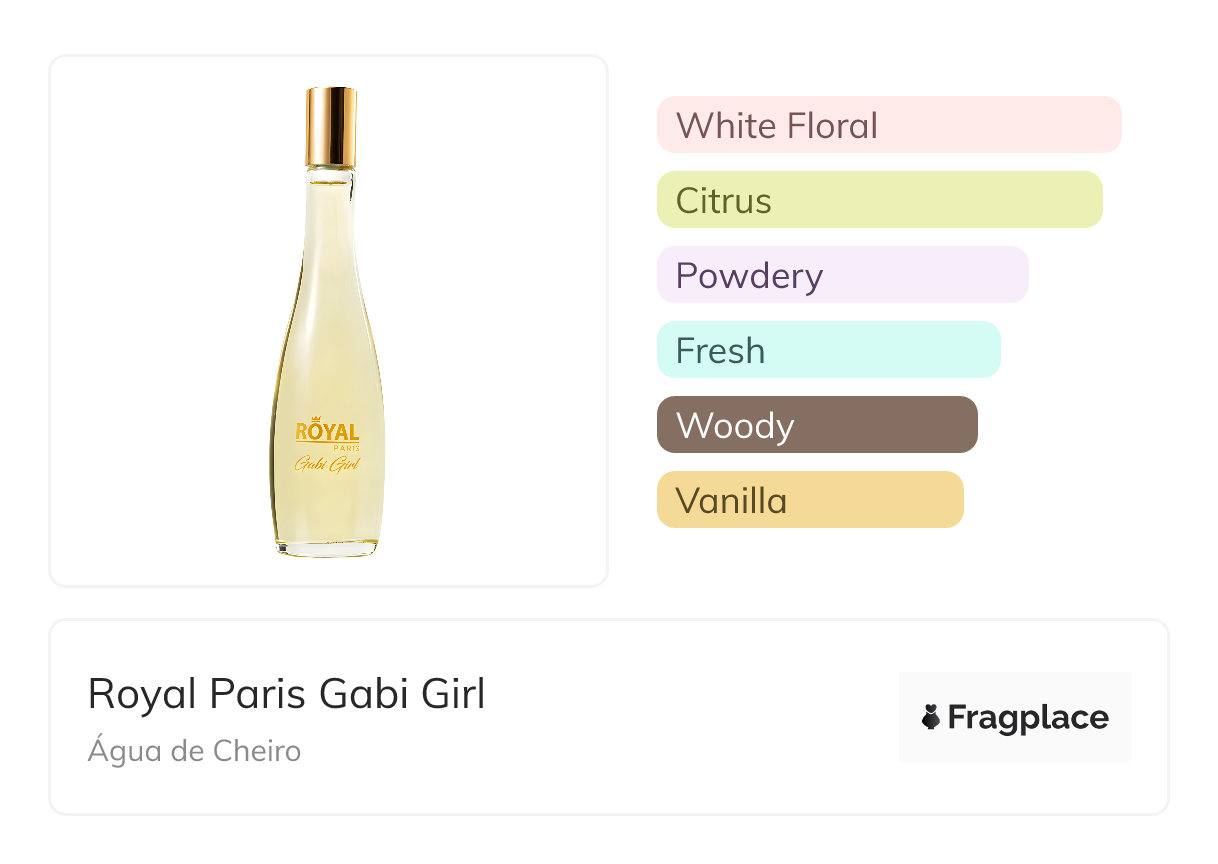This screenshot has height=864, width=1218.
Task: Choose the Powdery accord bar
Action: point(842,275)
